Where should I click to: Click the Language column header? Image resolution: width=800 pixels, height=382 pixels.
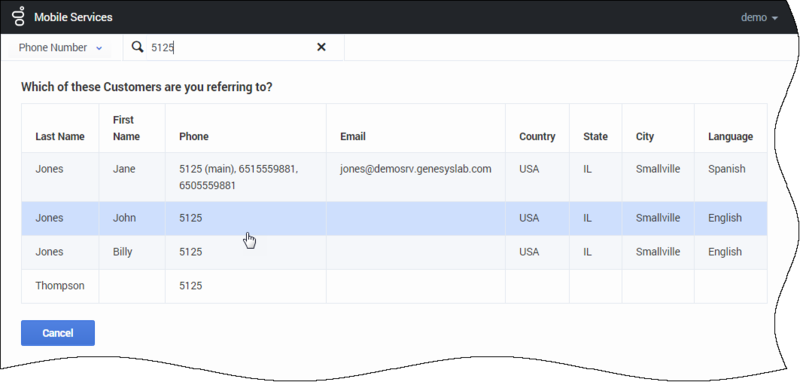[x=730, y=137]
